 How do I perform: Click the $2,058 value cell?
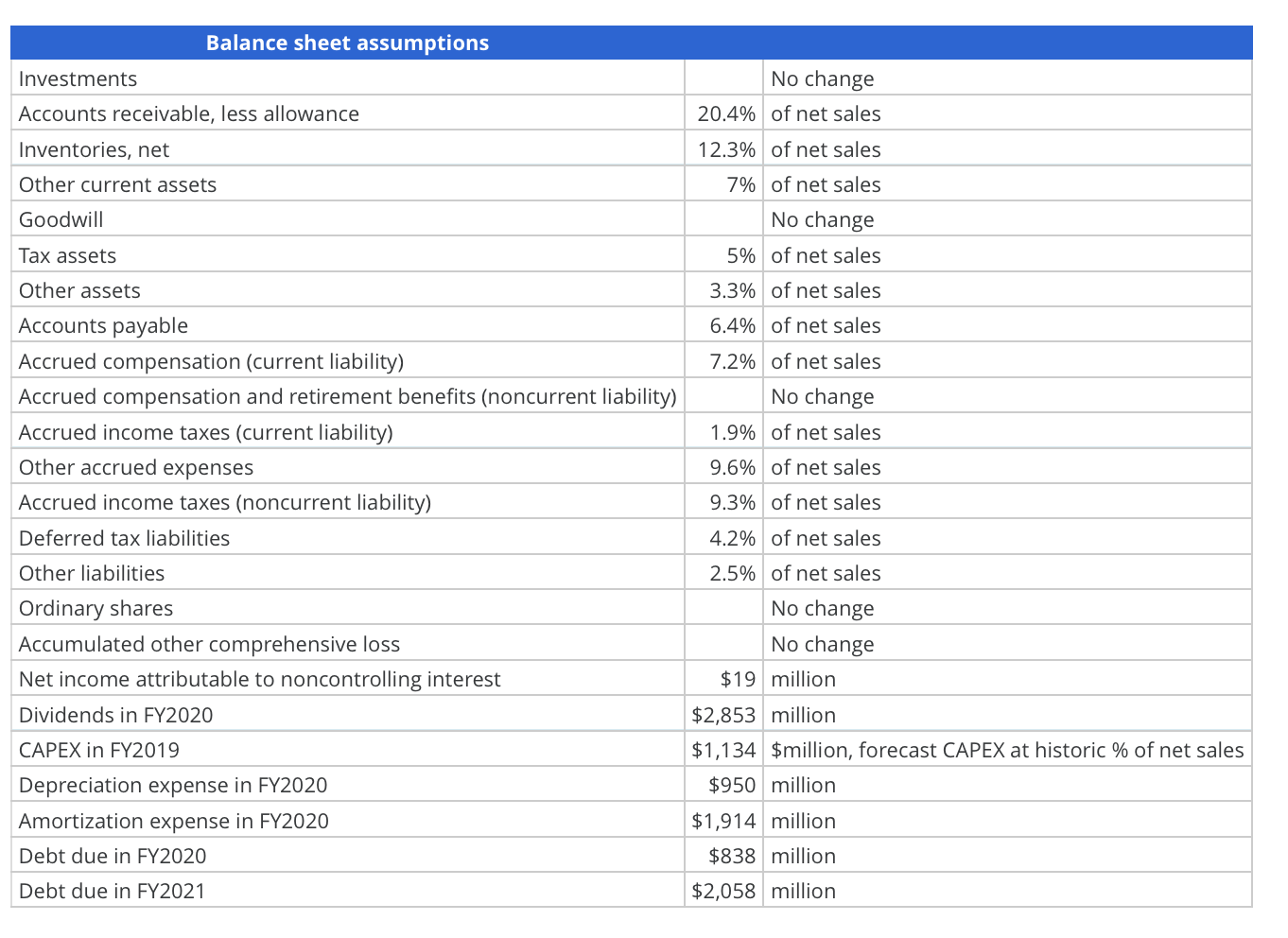[x=724, y=891]
